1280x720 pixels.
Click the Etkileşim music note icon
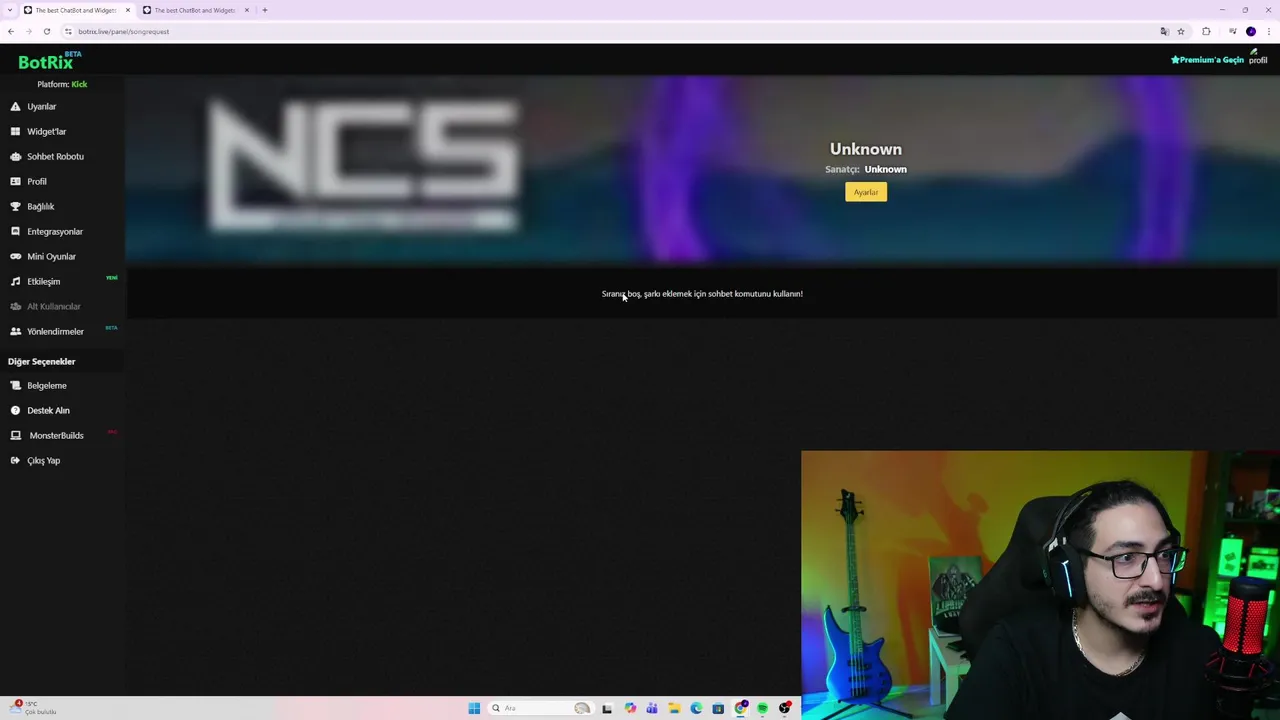pos(15,281)
